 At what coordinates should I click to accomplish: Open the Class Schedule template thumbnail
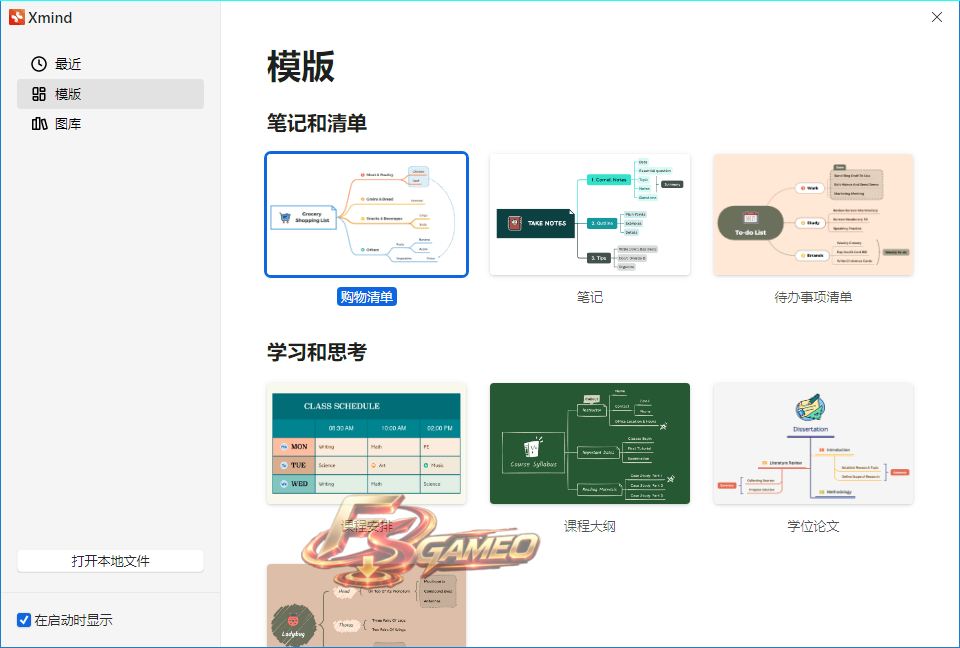[x=366, y=443]
